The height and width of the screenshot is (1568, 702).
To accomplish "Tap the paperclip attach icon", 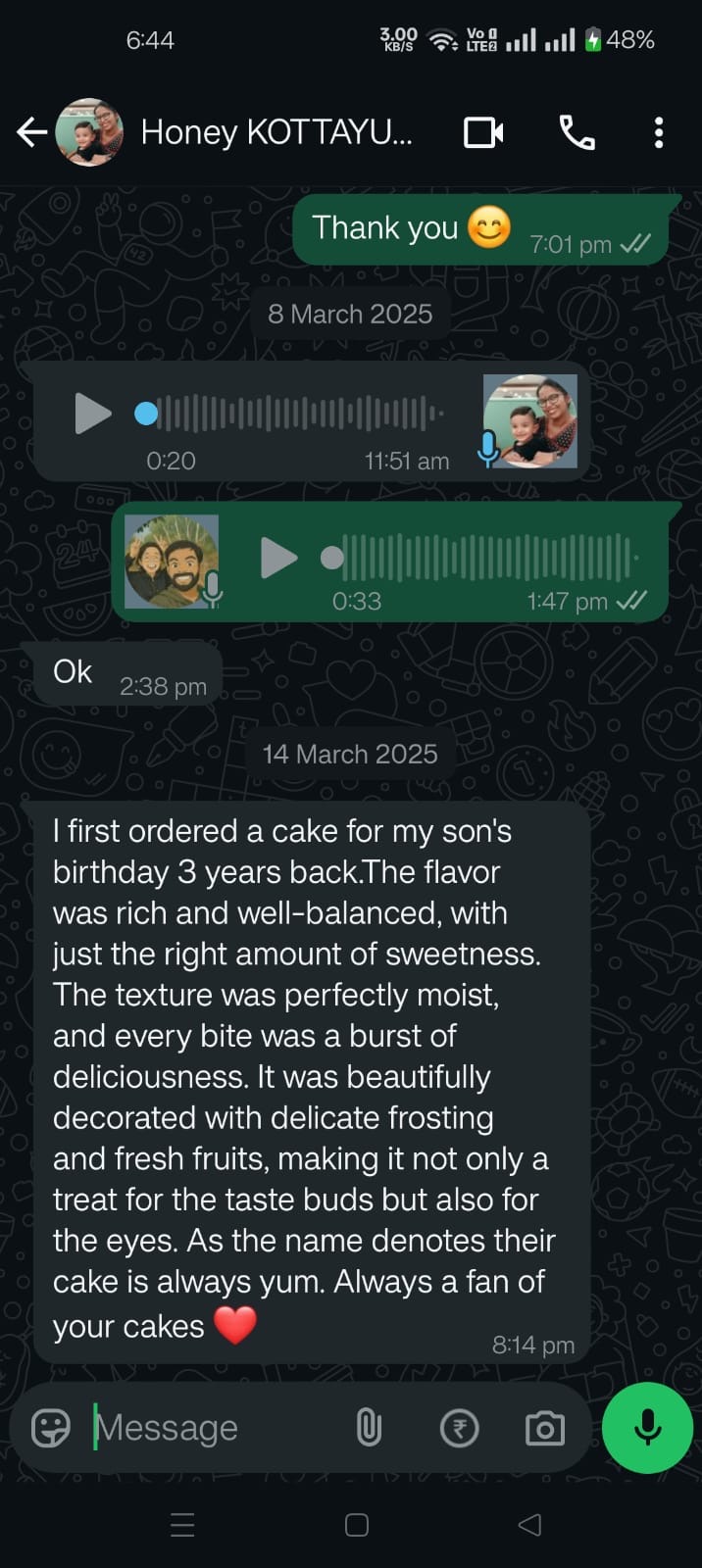I will [x=369, y=1428].
